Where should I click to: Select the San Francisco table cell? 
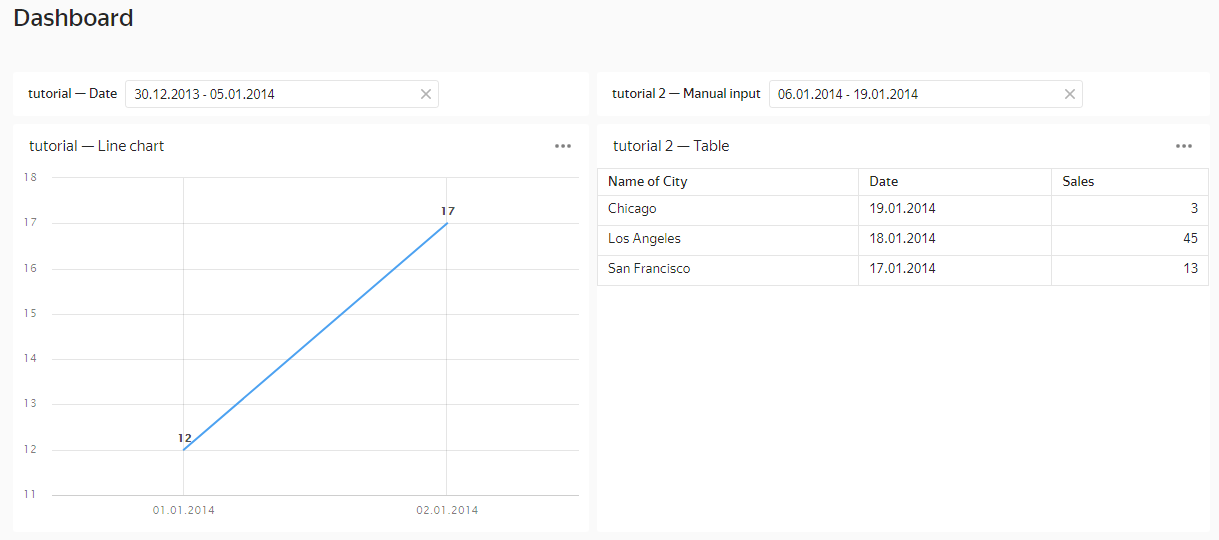tap(649, 269)
